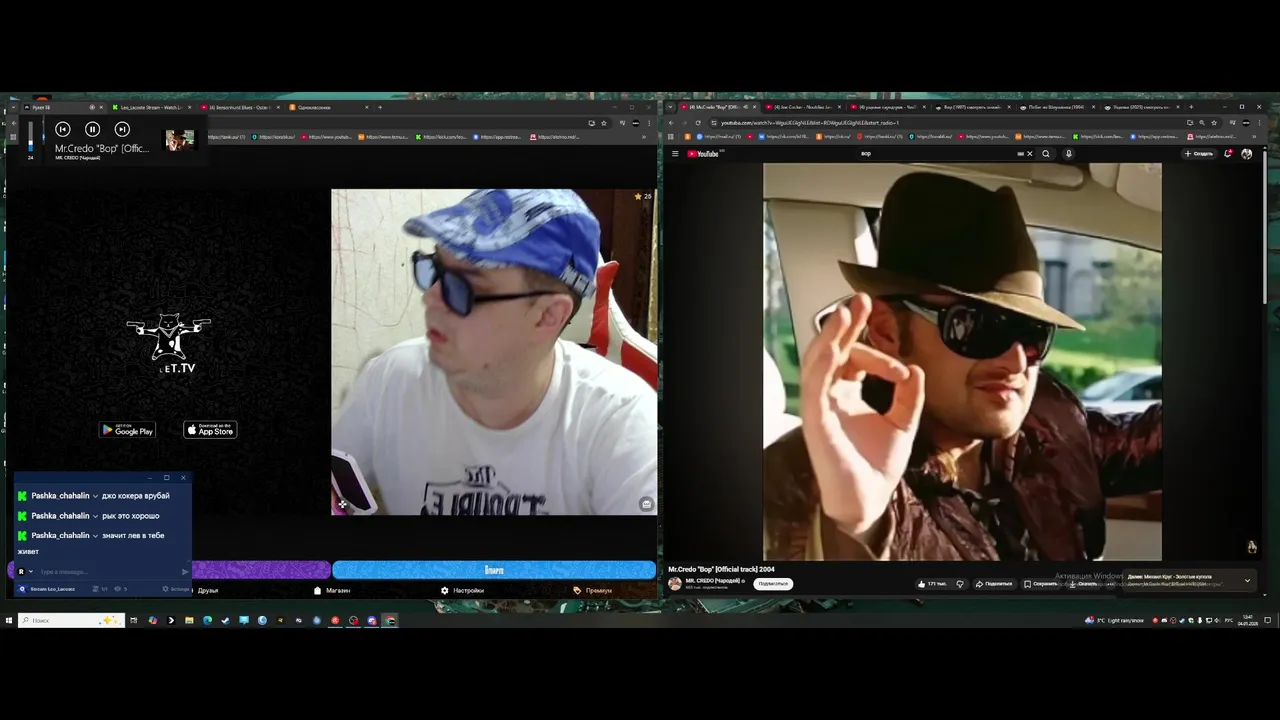Skip to previous track in media overlay
The width and height of the screenshot is (1280, 720).
click(x=62, y=129)
